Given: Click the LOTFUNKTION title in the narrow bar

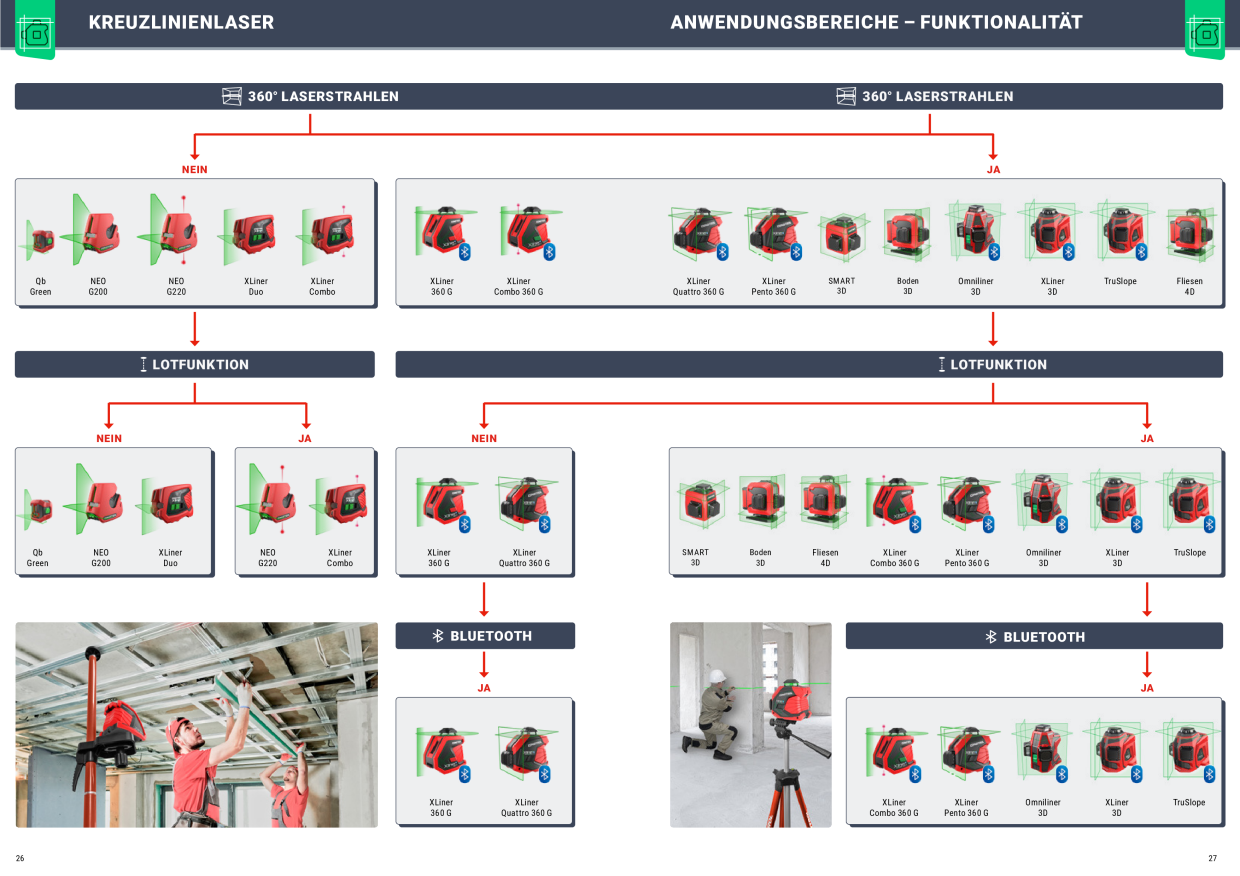Looking at the screenshot, I should [x=201, y=364].
